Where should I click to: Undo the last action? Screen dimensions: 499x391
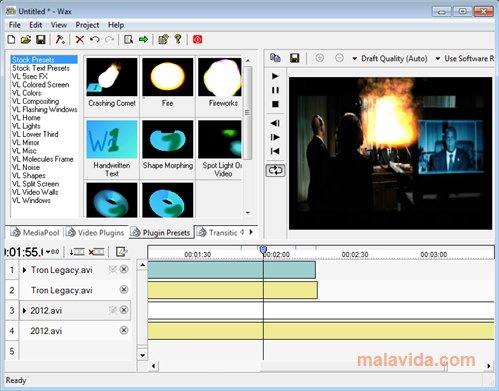(95, 40)
